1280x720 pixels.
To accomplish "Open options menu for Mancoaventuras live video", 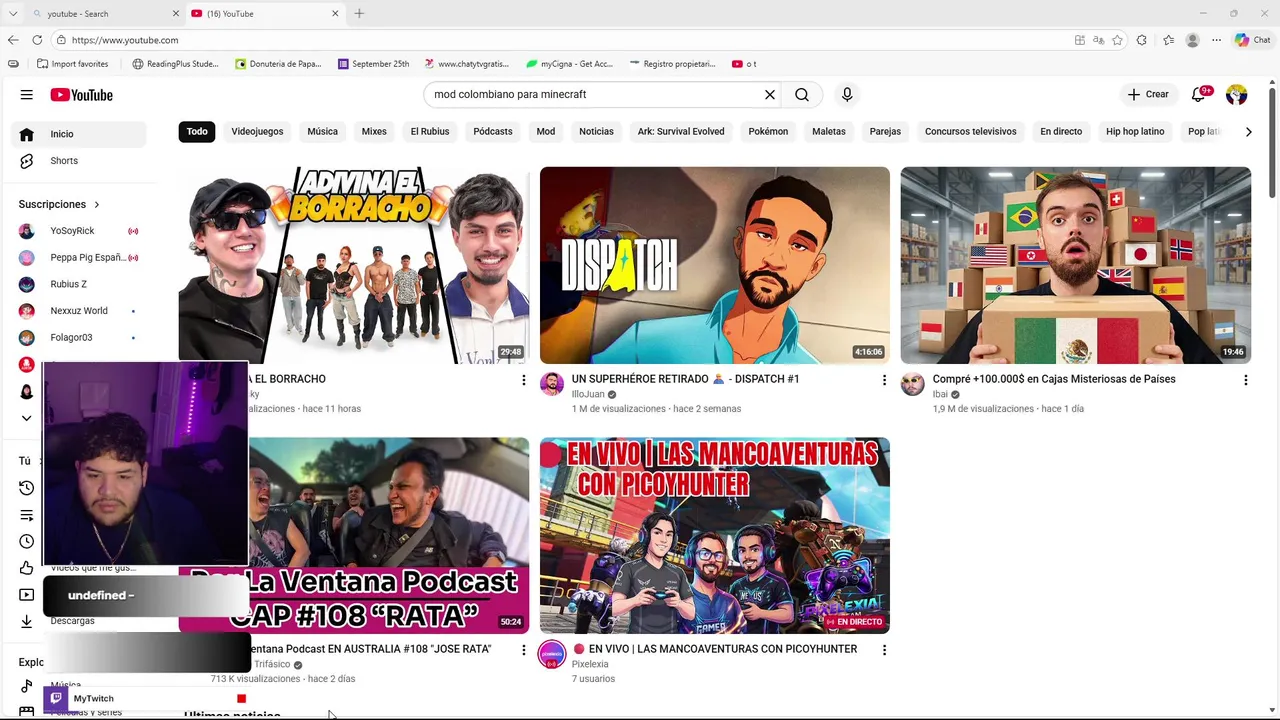I will coord(884,650).
